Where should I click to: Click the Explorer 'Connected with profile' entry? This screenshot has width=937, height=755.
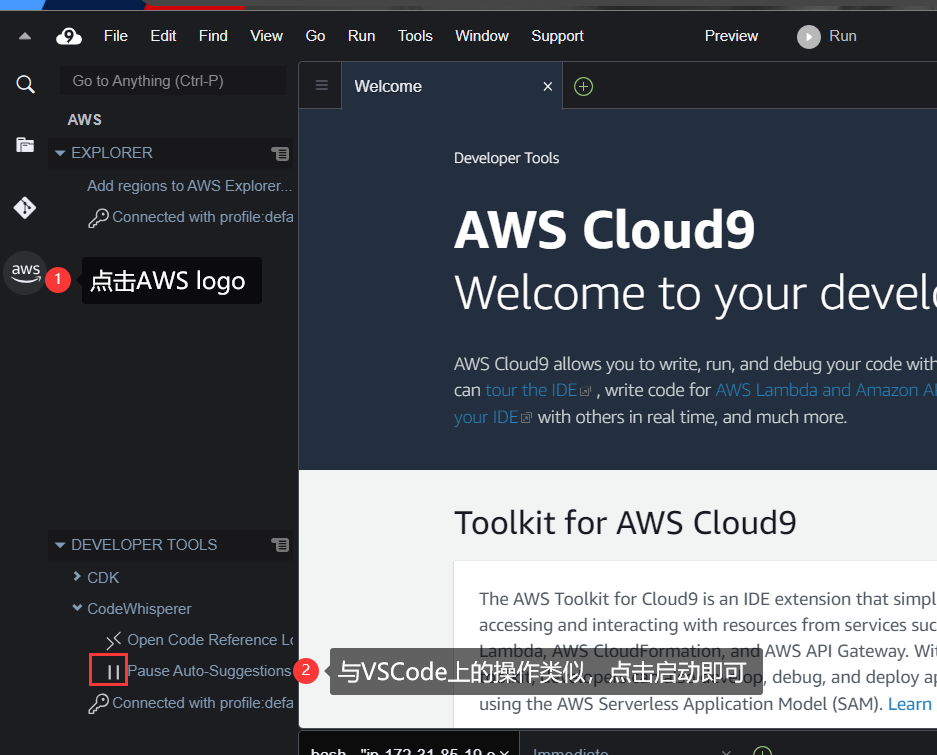tap(203, 217)
